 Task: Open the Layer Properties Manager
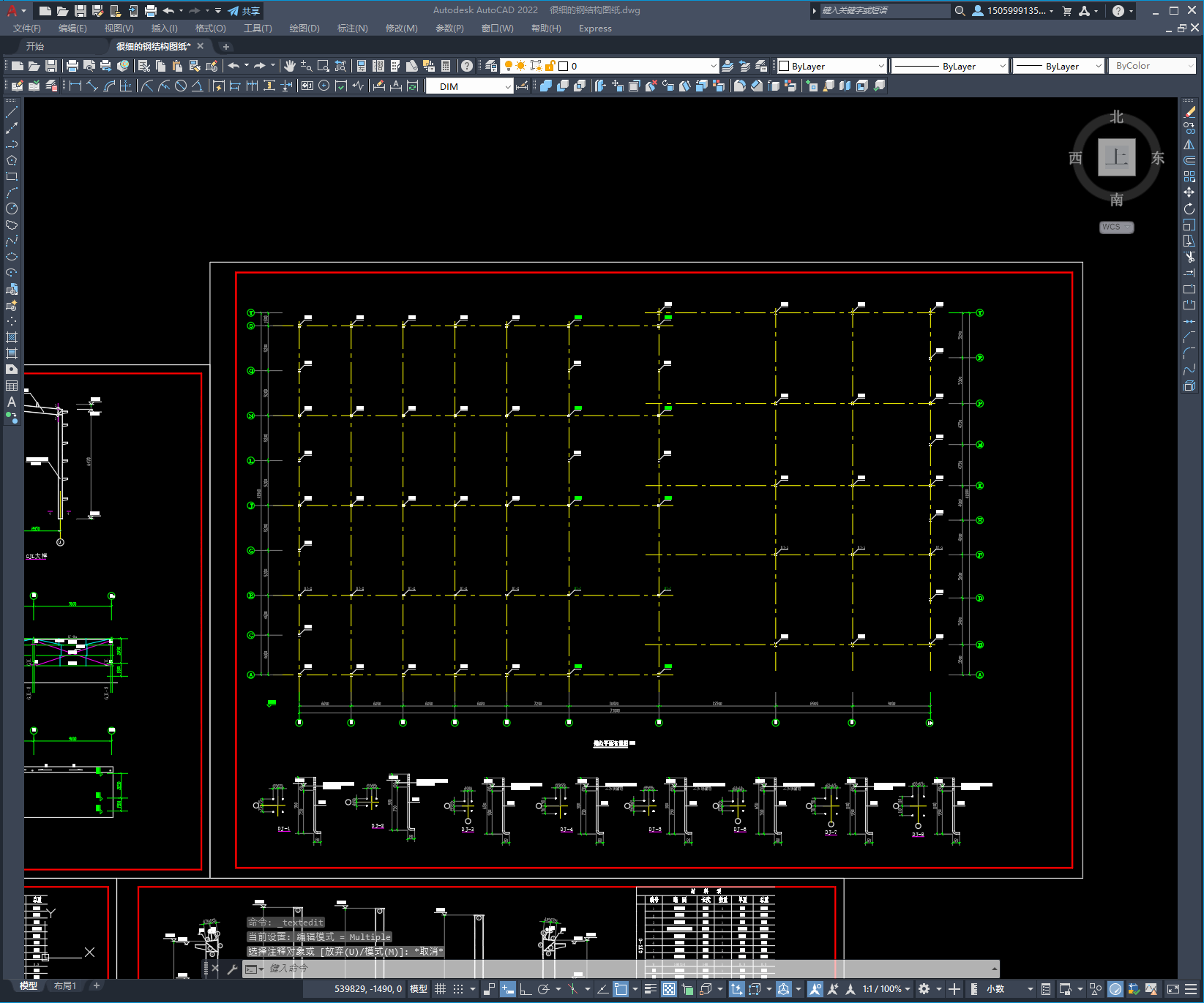491,66
